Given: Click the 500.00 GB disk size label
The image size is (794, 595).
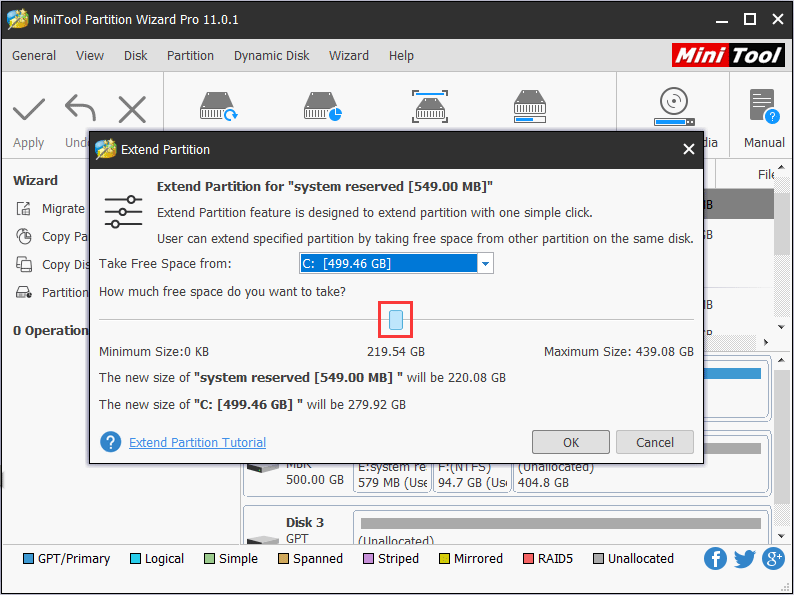Looking at the screenshot, I should [x=315, y=480].
